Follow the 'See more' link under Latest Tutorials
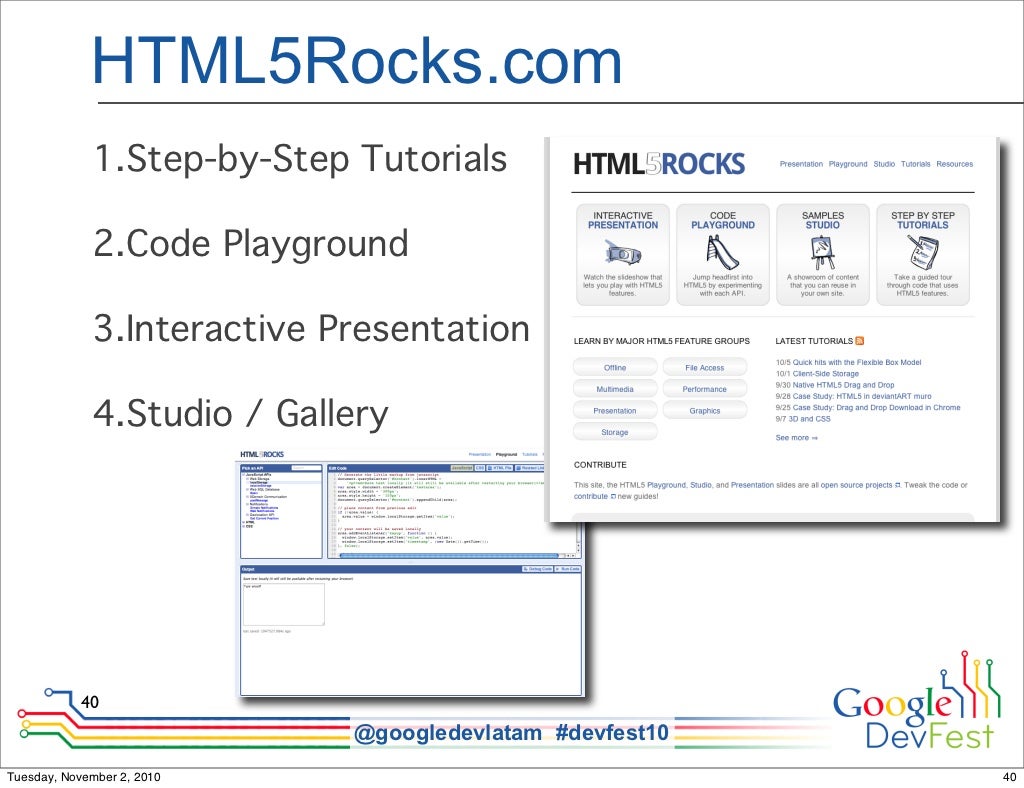Viewport: 1024px width, 788px height. click(796, 437)
